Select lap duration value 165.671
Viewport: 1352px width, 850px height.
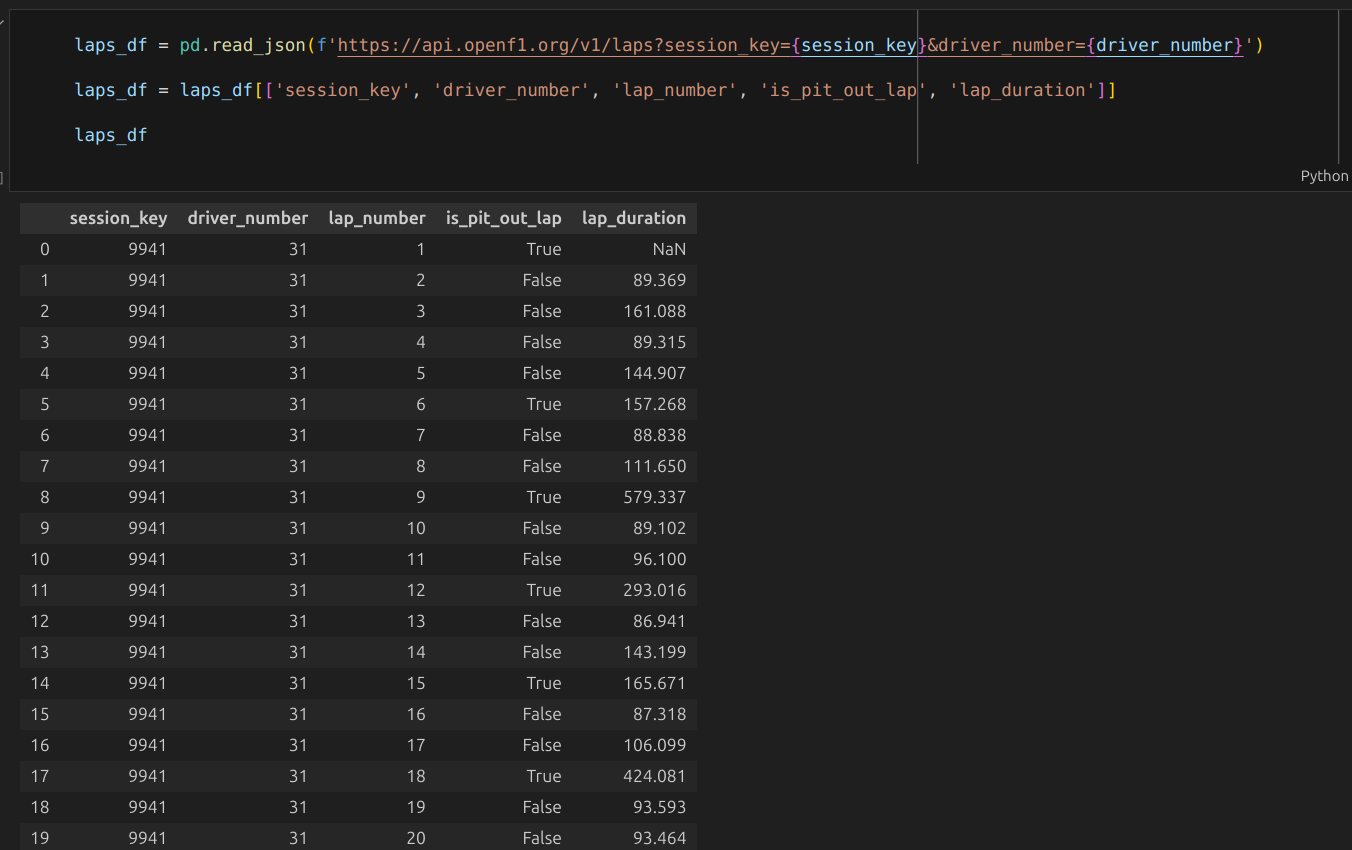[x=655, y=683]
